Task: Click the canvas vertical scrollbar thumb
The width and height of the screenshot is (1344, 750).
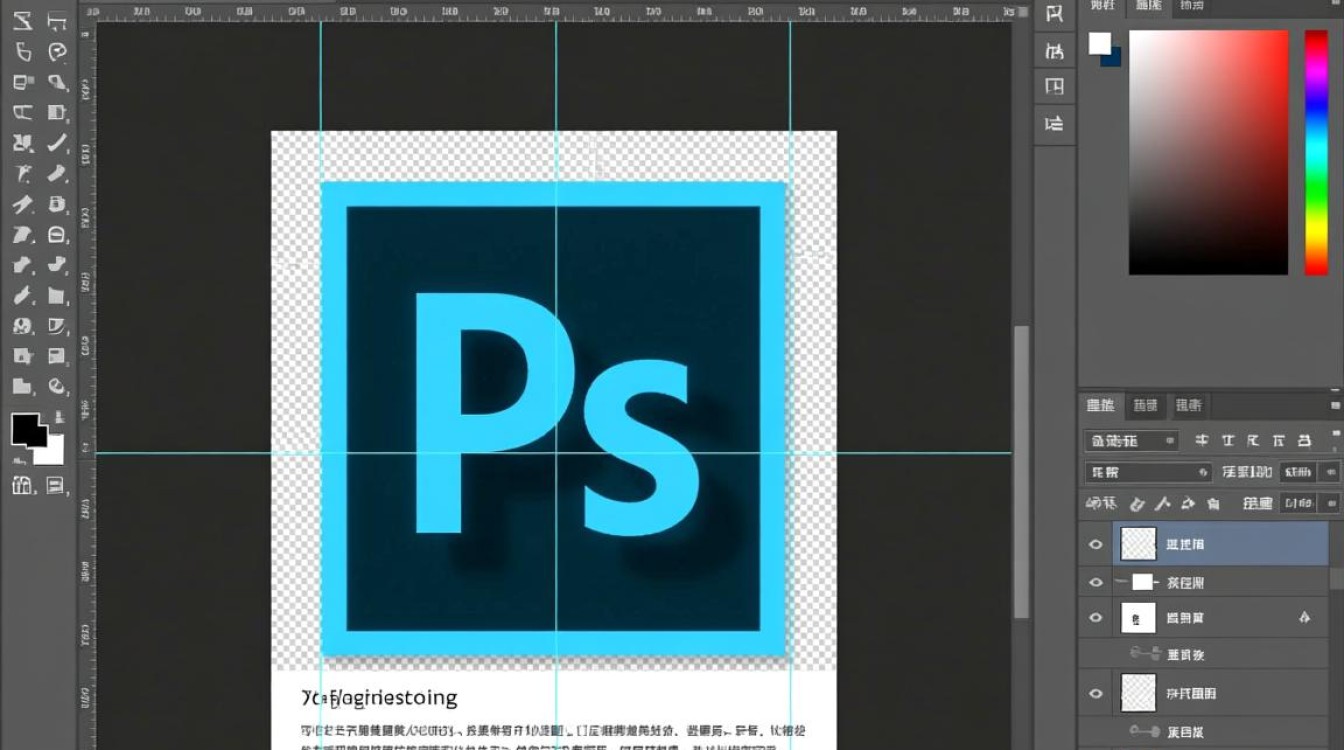Action: click(1021, 471)
